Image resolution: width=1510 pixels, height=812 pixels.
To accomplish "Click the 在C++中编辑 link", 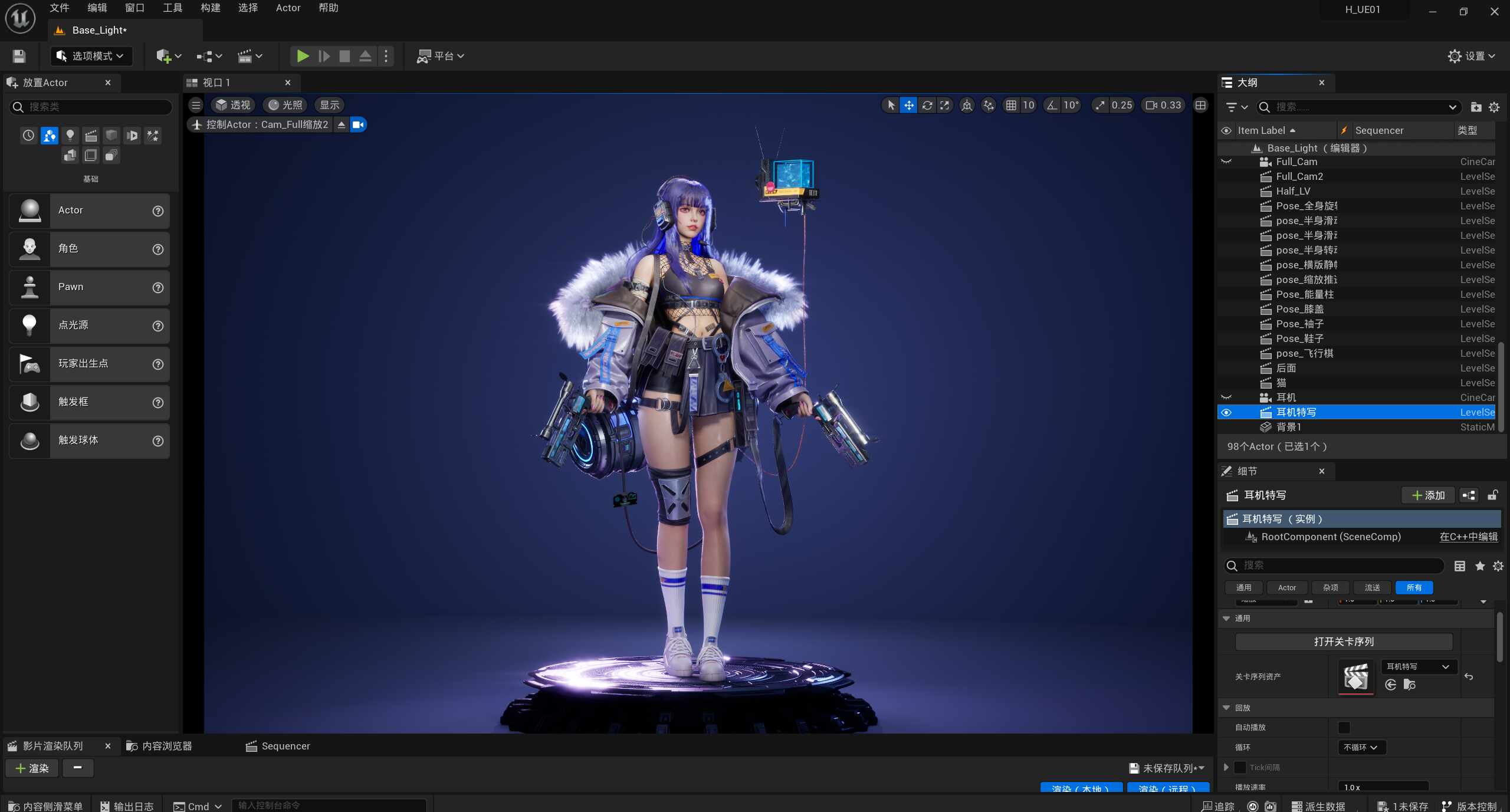I will 1469,537.
